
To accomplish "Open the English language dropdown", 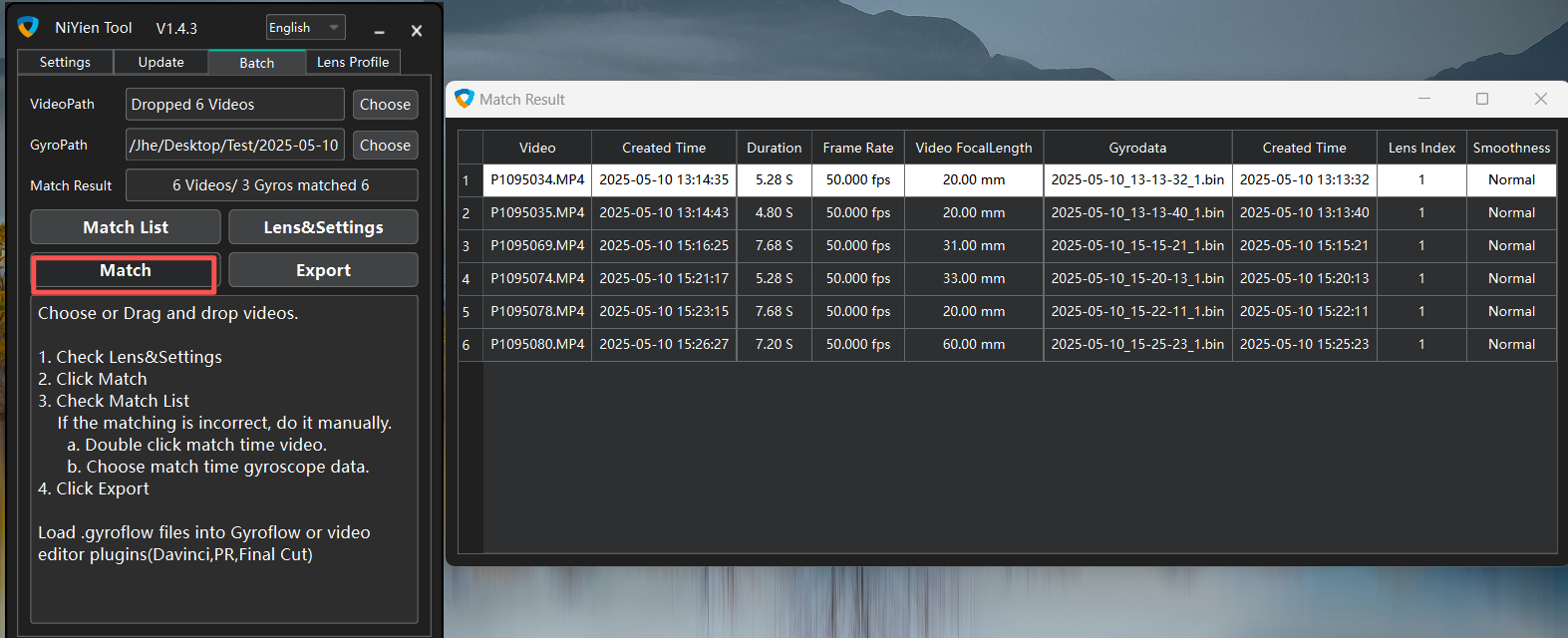I will 305,28.
